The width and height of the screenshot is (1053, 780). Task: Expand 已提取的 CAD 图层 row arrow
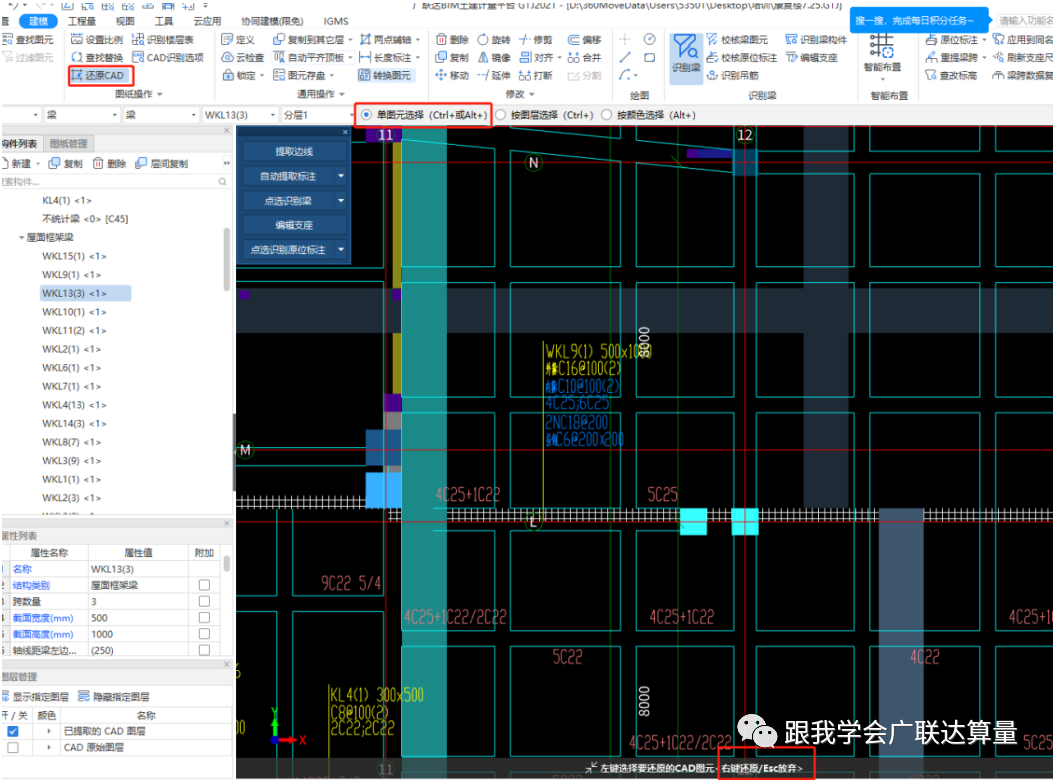click(49, 731)
